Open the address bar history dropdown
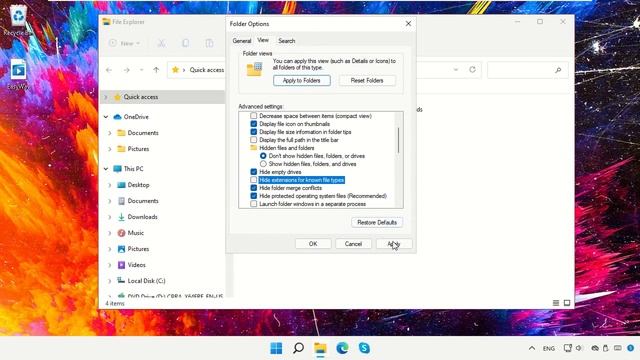640x360 pixels. click(x=456, y=70)
